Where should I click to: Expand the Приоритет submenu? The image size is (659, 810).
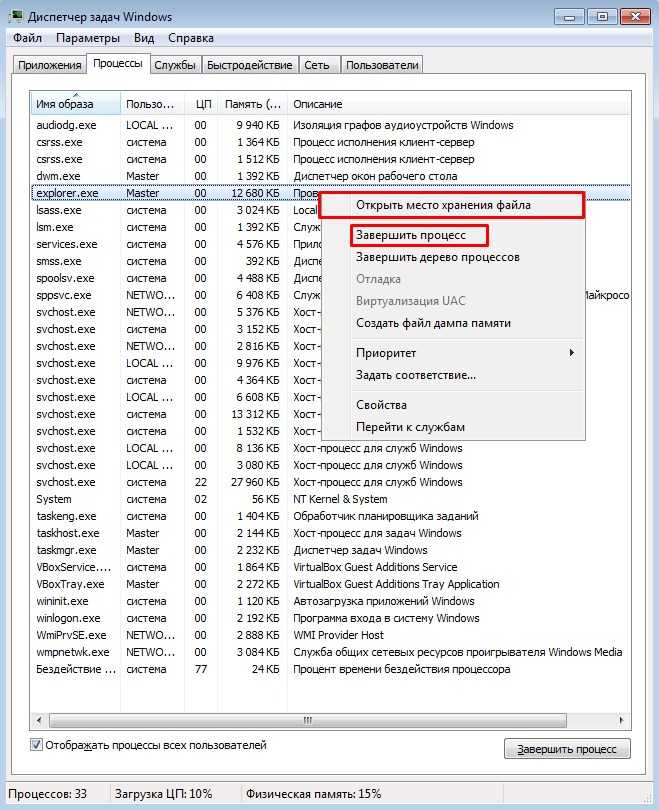pyautogui.click(x=452, y=353)
